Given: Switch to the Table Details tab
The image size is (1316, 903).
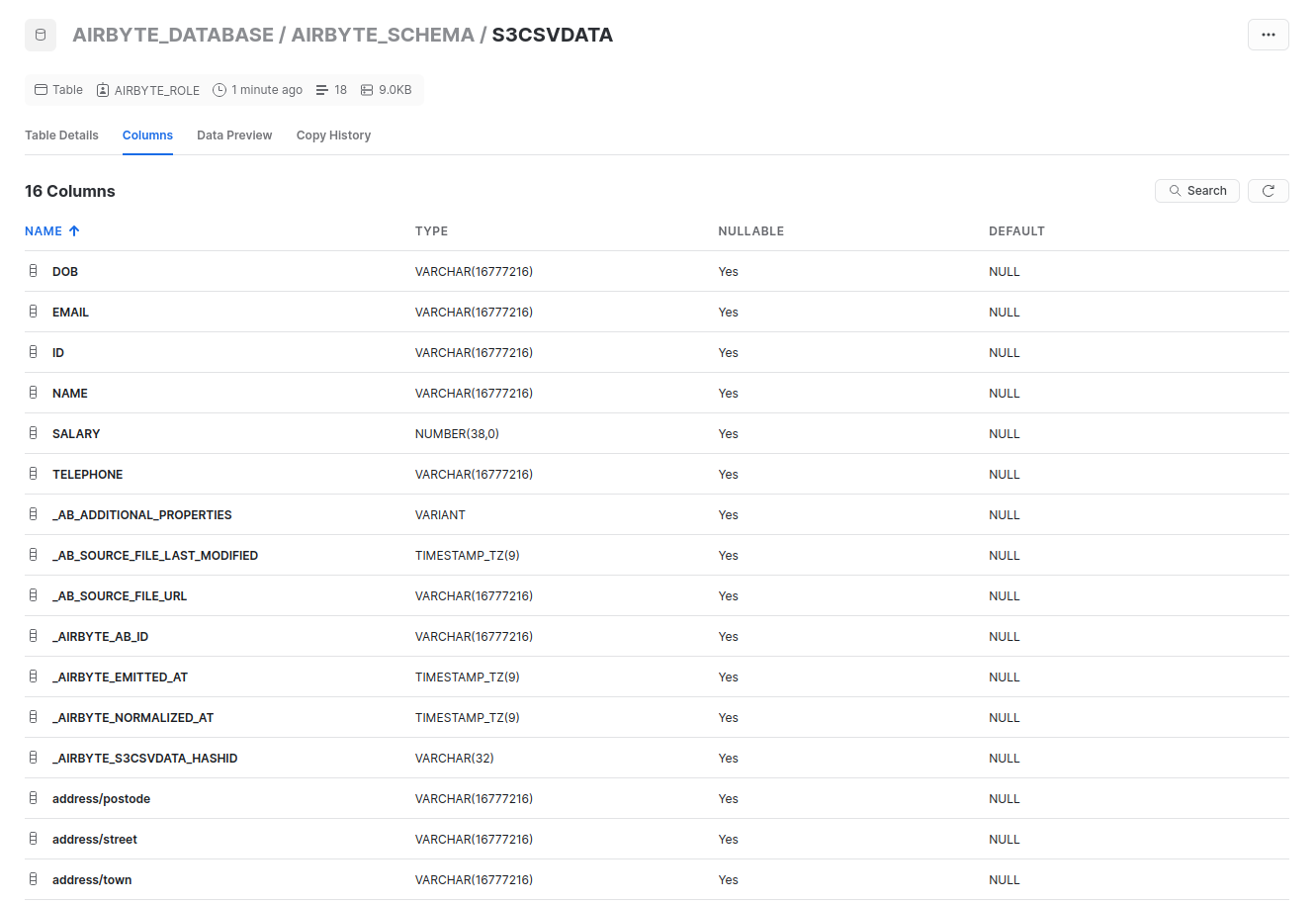Looking at the screenshot, I should (61, 135).
